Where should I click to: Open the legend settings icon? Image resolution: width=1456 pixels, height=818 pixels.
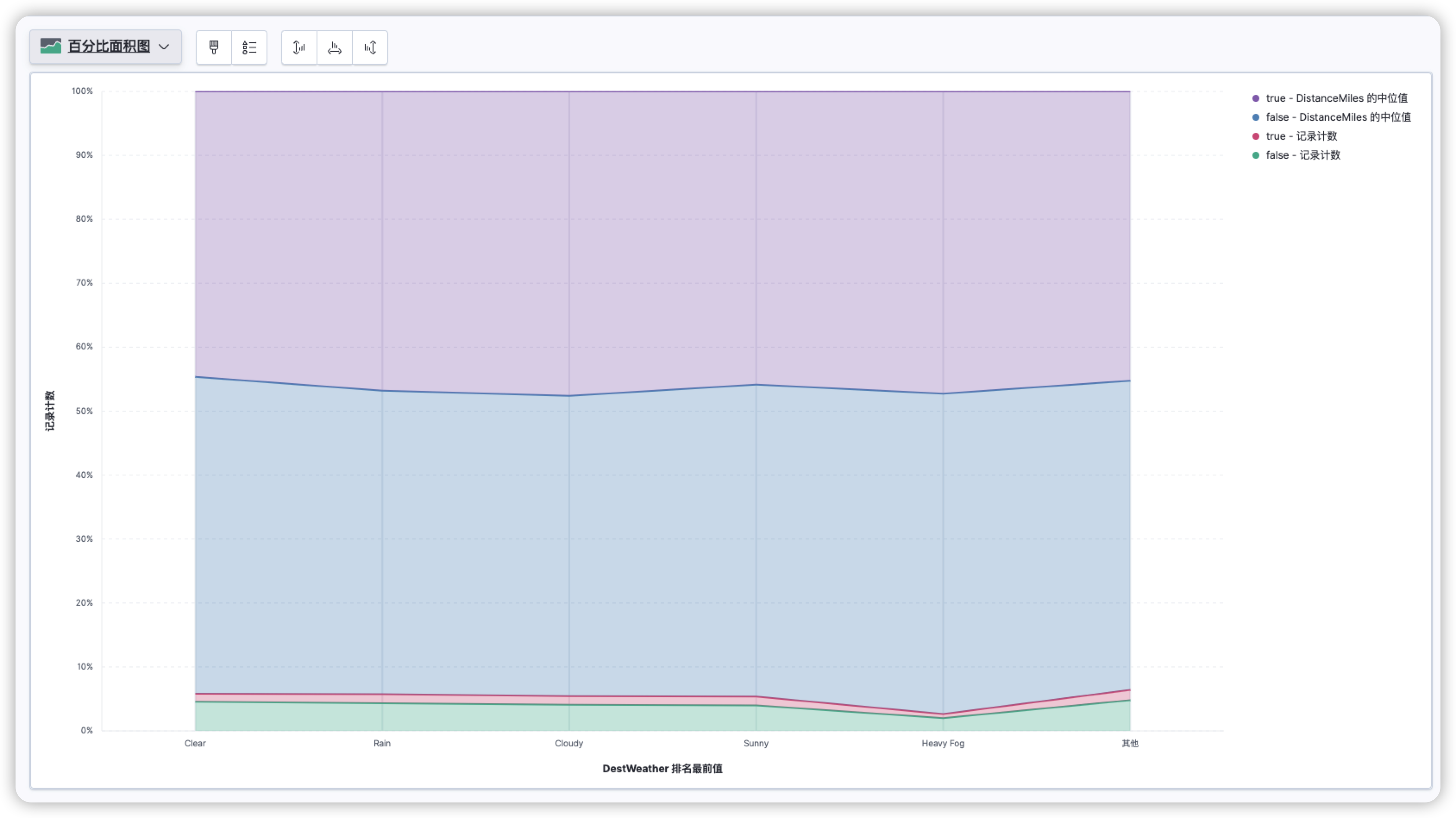(x=249, y=47)
